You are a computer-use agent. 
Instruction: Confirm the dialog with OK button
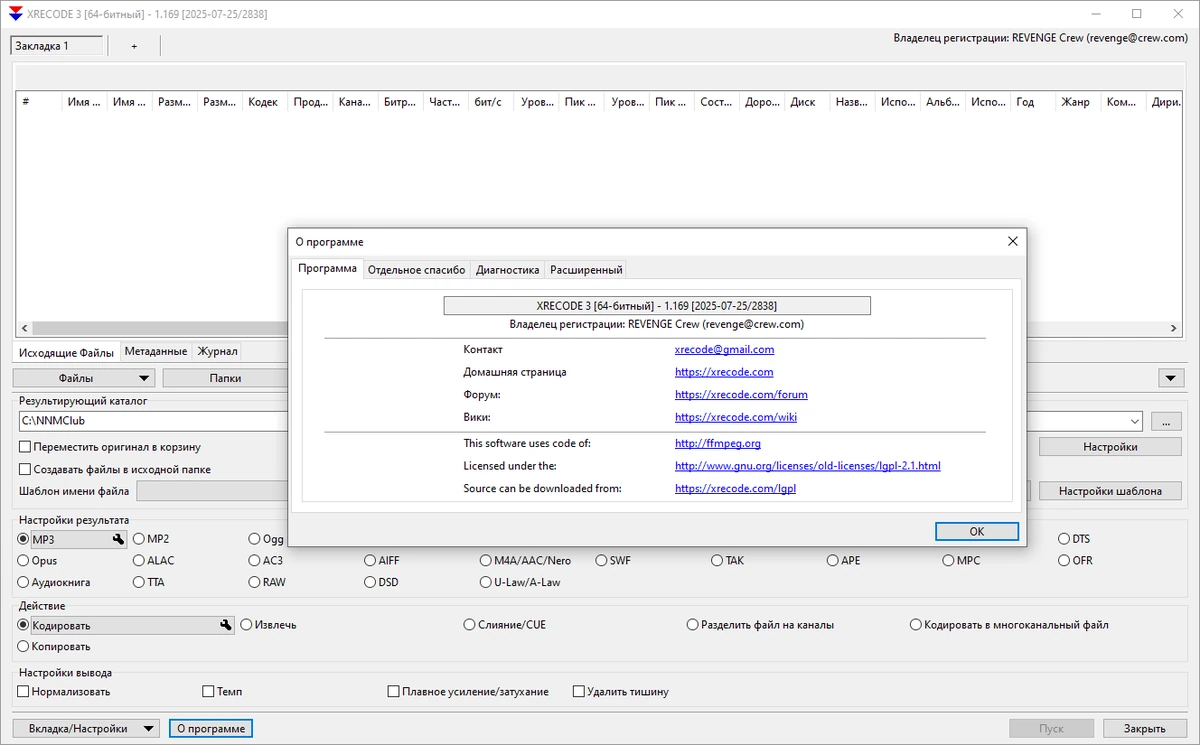pos(977,532)
